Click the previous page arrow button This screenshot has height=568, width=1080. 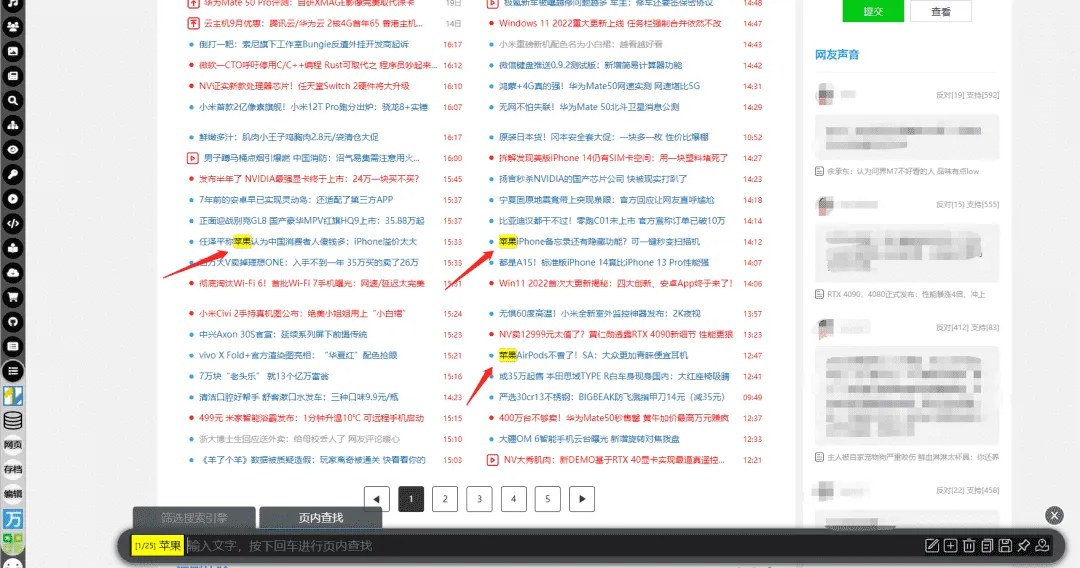(376, 498)
